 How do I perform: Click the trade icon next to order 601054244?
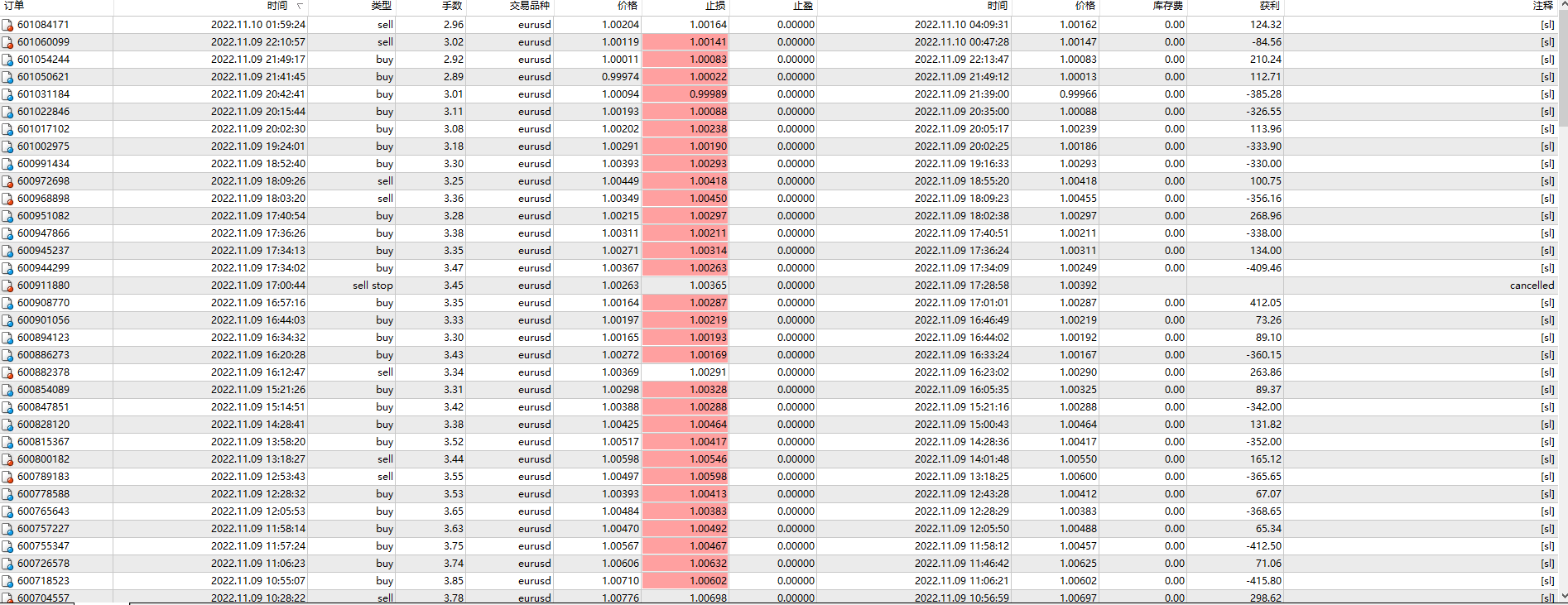pyautogui.click(x=7, y=60)
